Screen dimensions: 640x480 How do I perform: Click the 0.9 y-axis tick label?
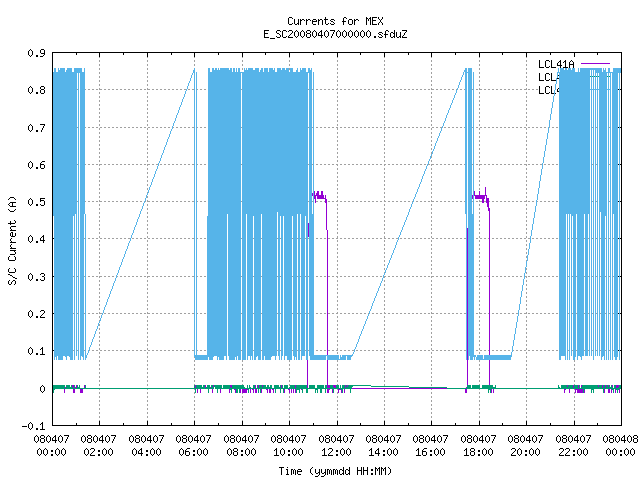click(36, 53)
